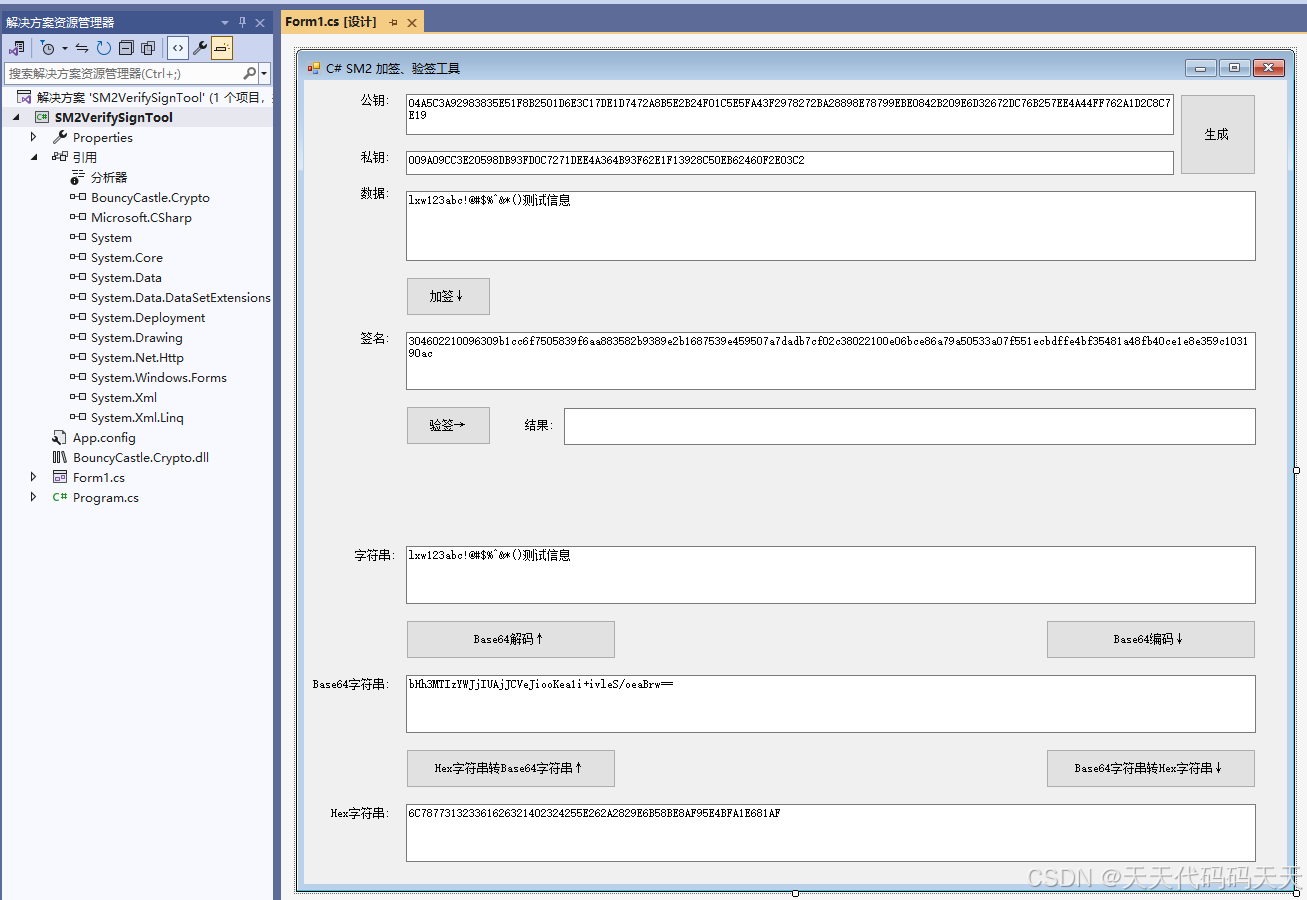Click the search magnifier in Solution Explorer
The width and height of the screenshot is (1307, 900).
pos(250,73)
